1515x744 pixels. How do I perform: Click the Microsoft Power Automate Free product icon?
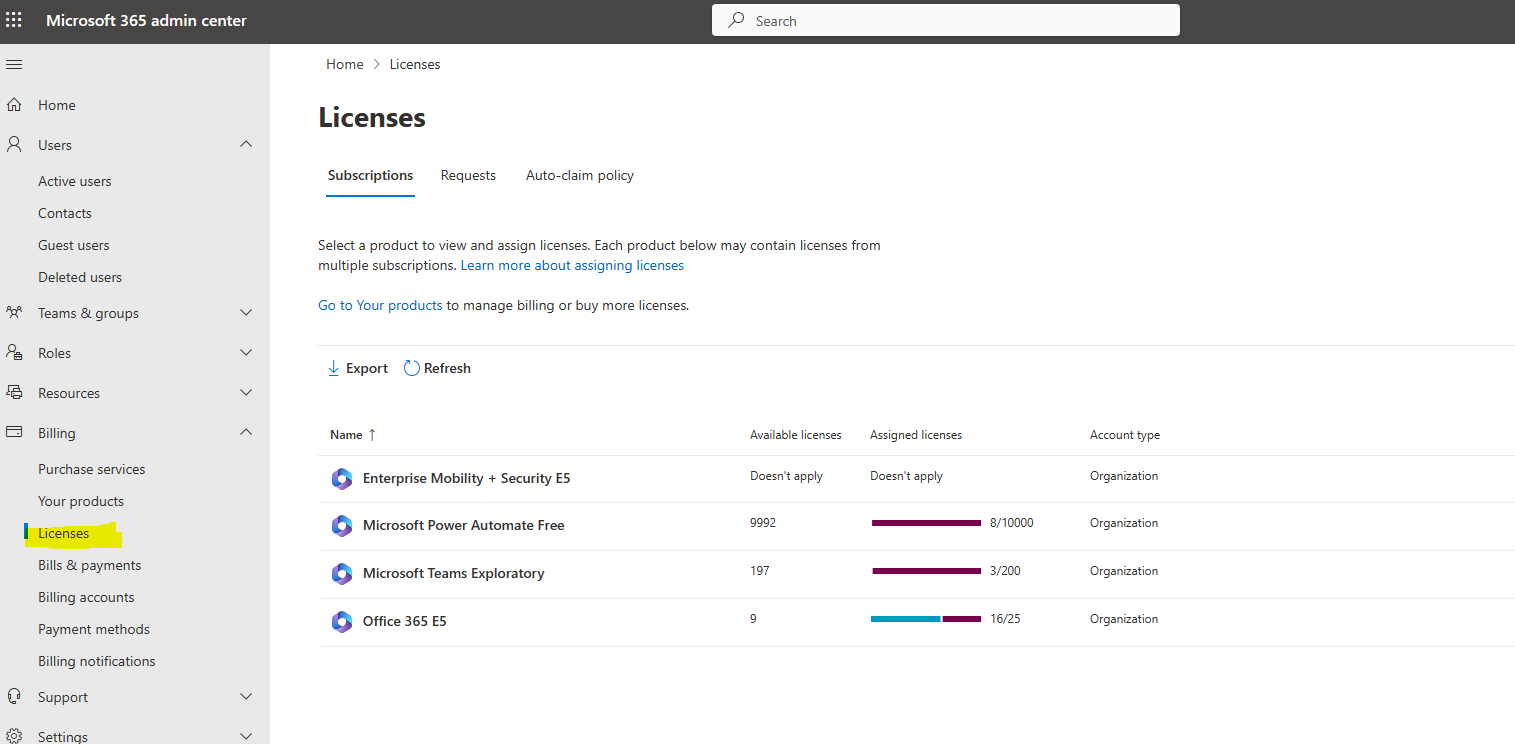pos(342,525)
